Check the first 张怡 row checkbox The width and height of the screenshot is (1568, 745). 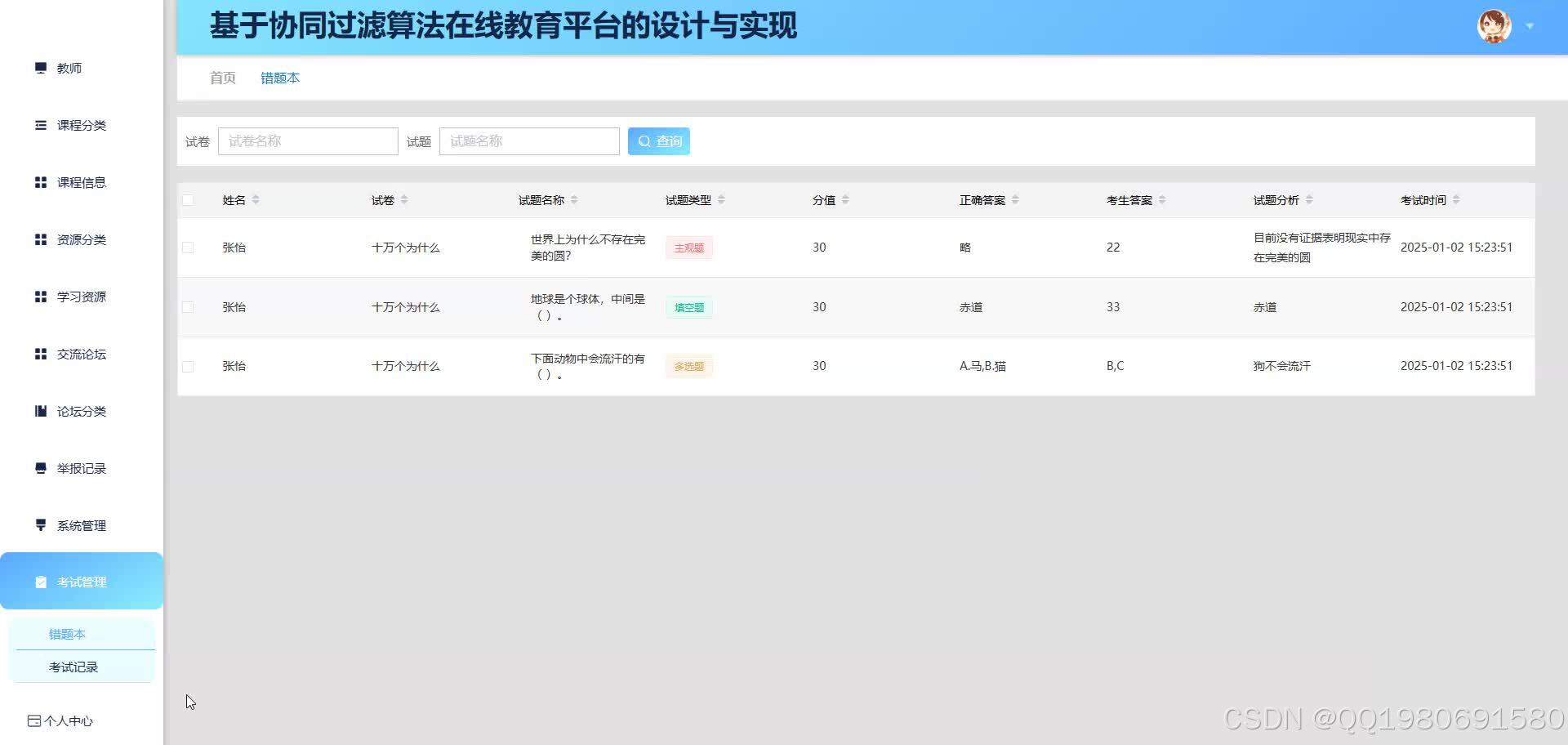click(x=188, y=247)
